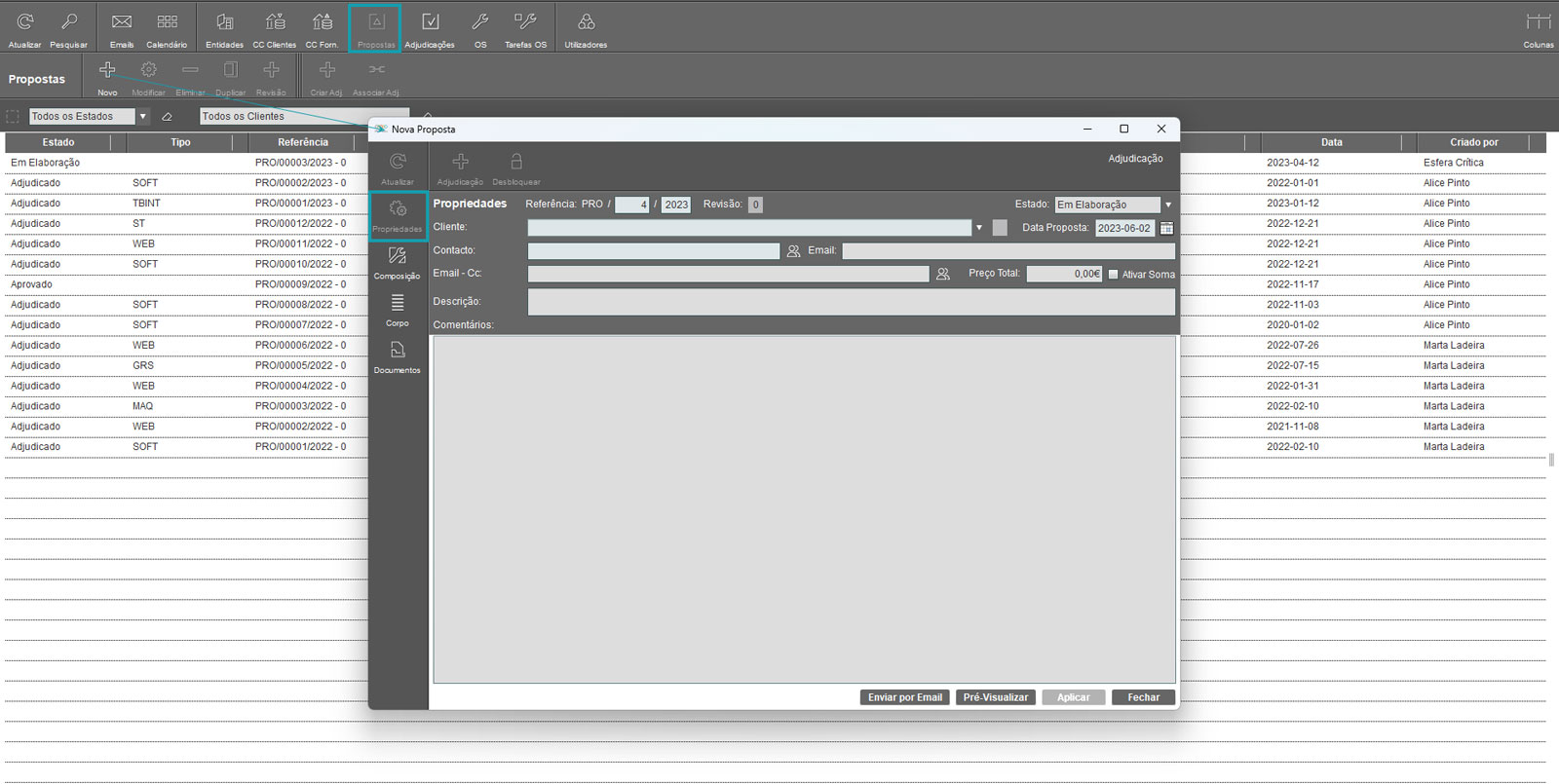Open the Tarefas OS toolbar icon
The image size is (1559, 784).
525,28
